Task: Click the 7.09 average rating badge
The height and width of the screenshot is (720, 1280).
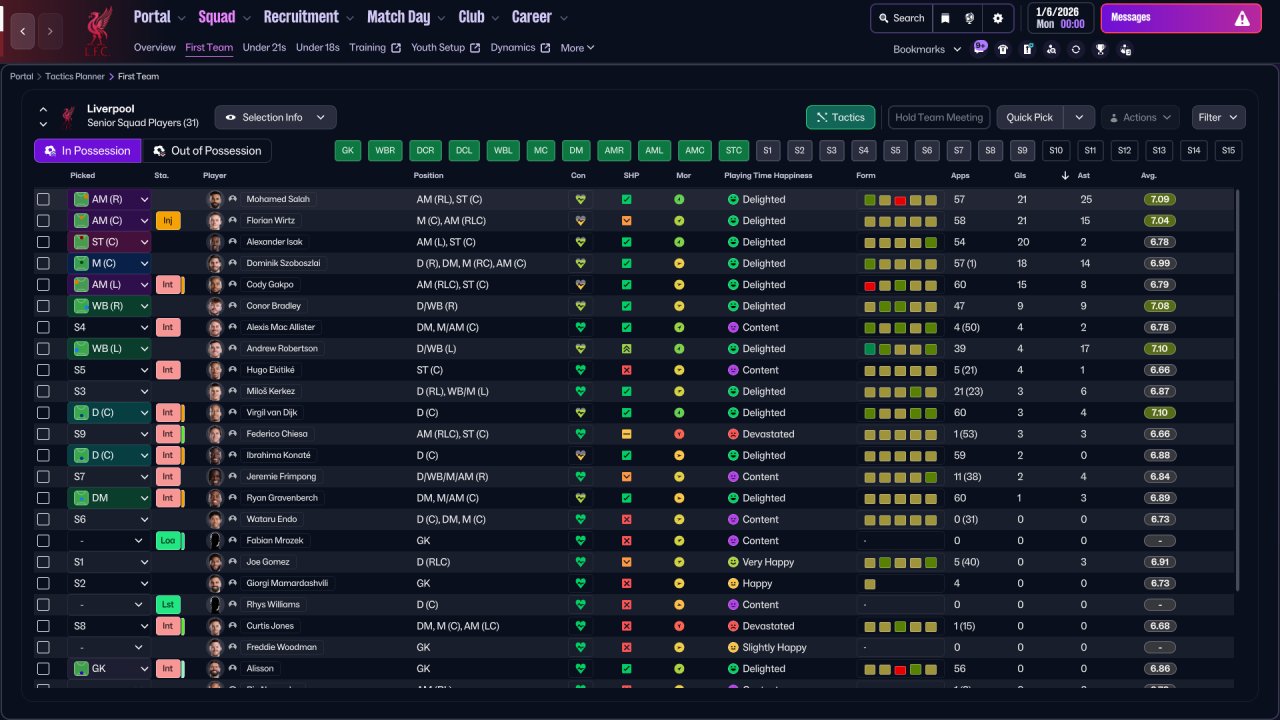Action: point(1160,199)
